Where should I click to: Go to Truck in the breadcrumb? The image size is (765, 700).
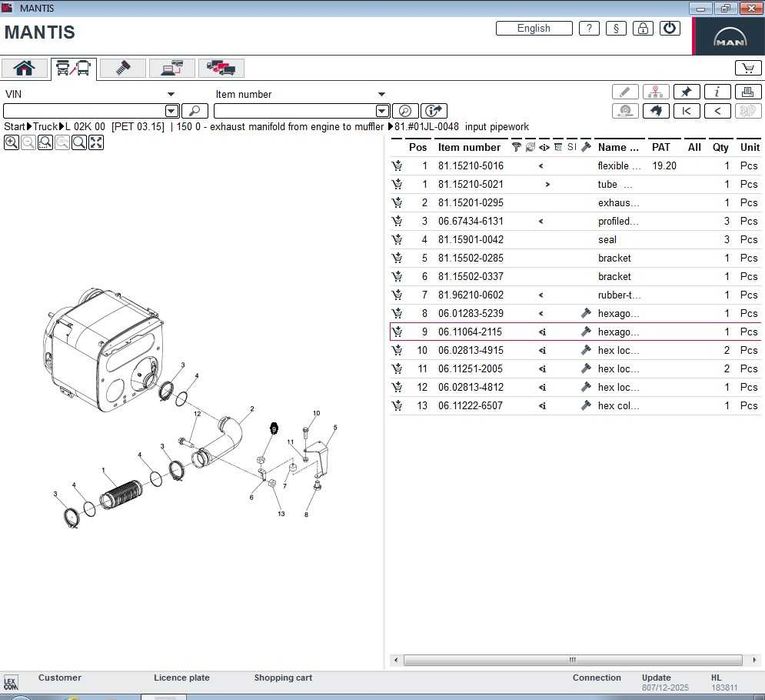[x=45, y=127]
